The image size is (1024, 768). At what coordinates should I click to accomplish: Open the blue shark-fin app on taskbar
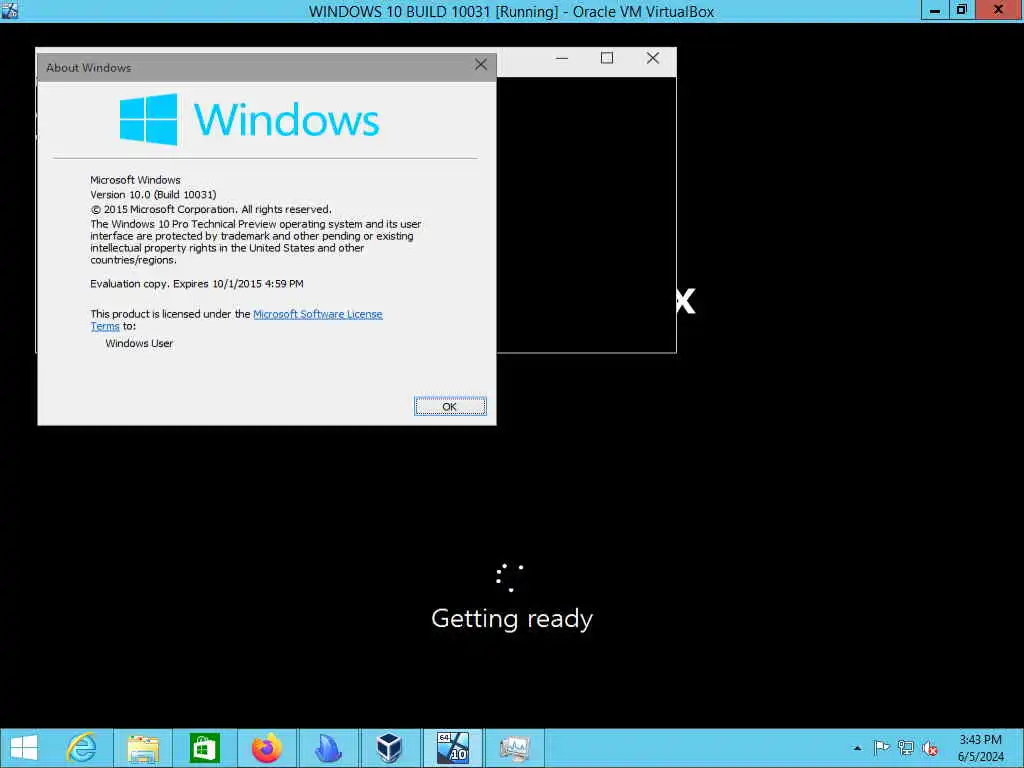click(328, 748)
